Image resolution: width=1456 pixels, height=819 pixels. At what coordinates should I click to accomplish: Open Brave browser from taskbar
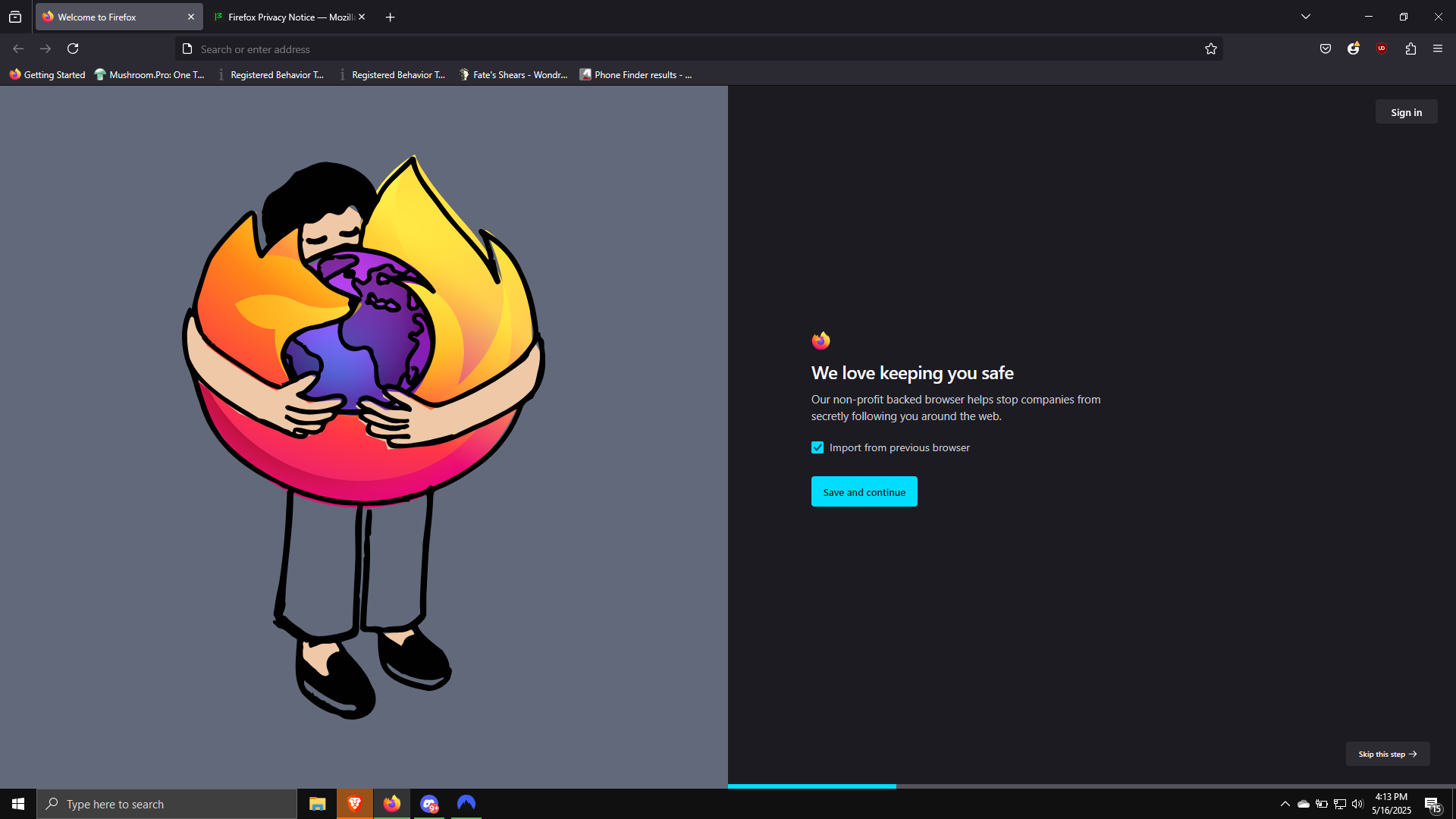tap(354, 804)
